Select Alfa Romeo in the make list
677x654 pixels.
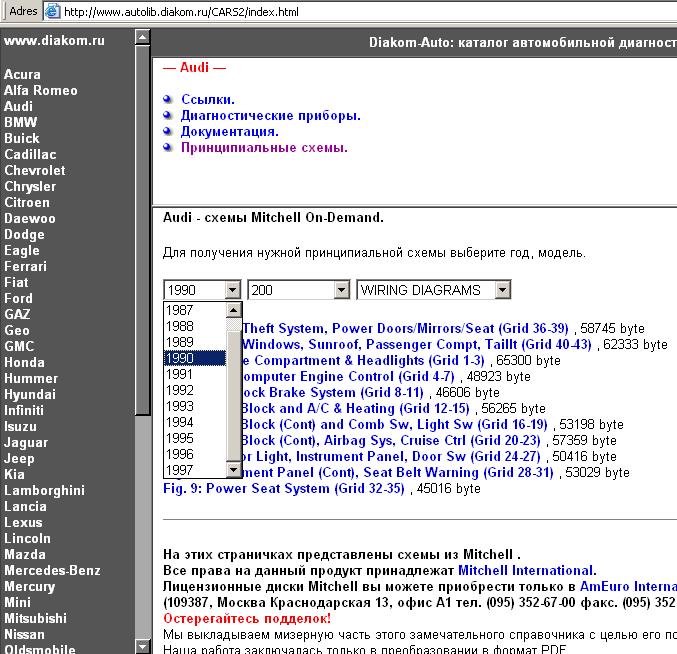pos(41,90)
